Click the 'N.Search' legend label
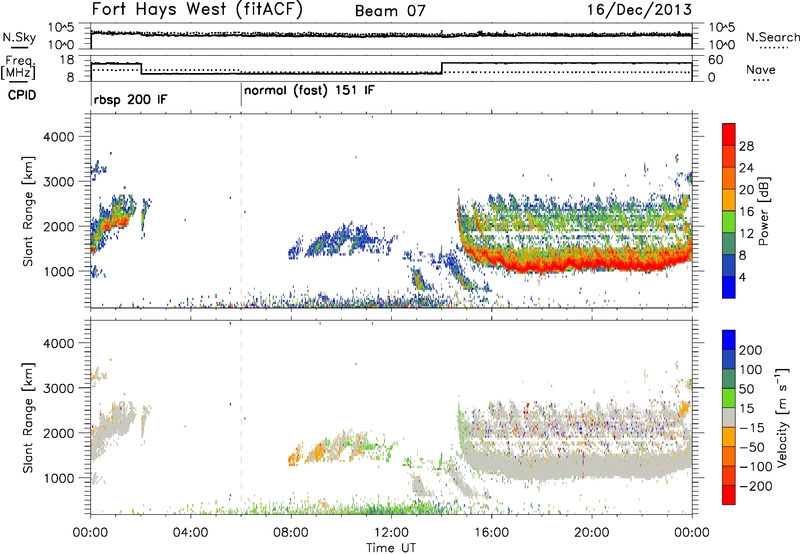This screenshot has height=554, width=800. click(772, 37)
